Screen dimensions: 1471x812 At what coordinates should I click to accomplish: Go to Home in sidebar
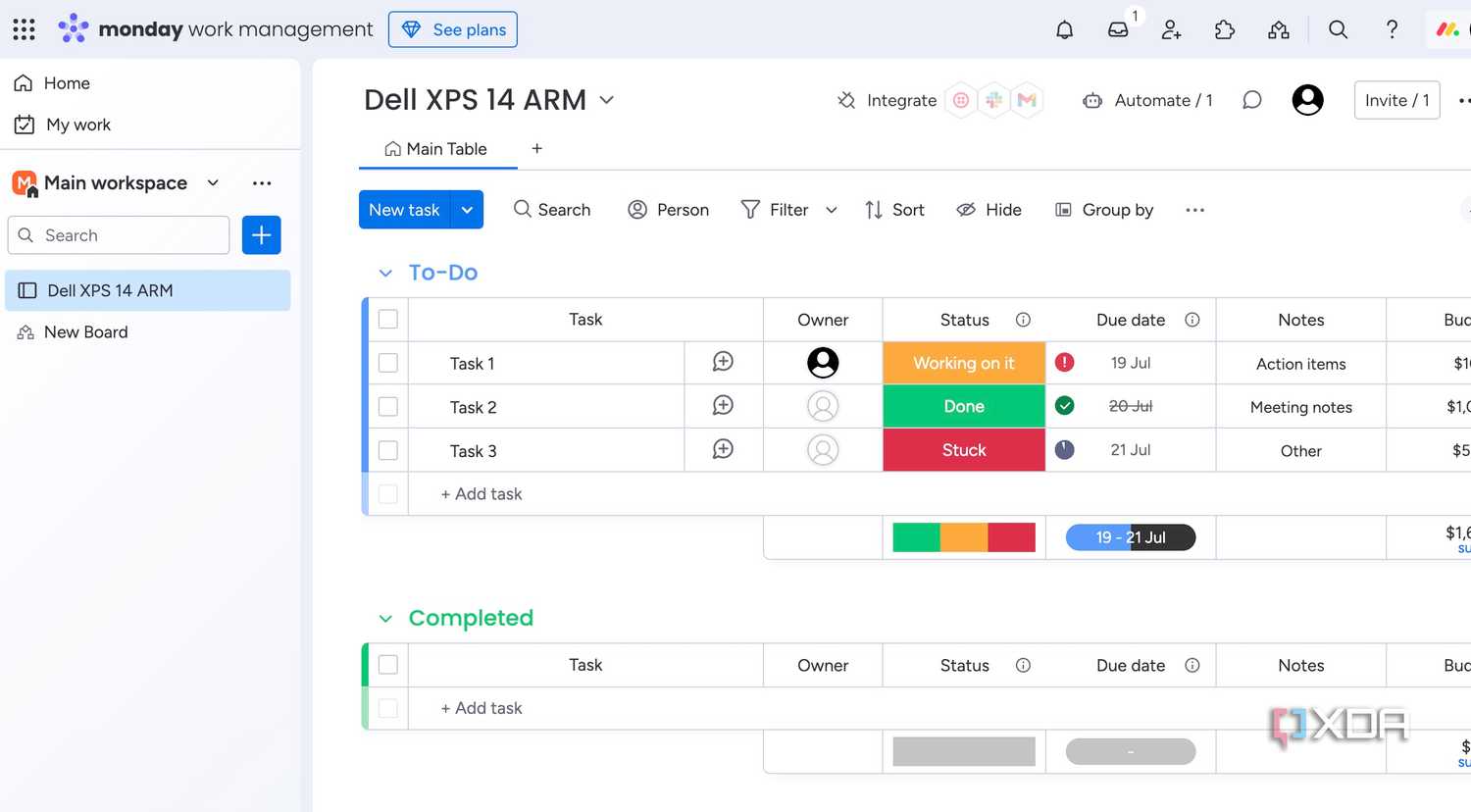53,83
